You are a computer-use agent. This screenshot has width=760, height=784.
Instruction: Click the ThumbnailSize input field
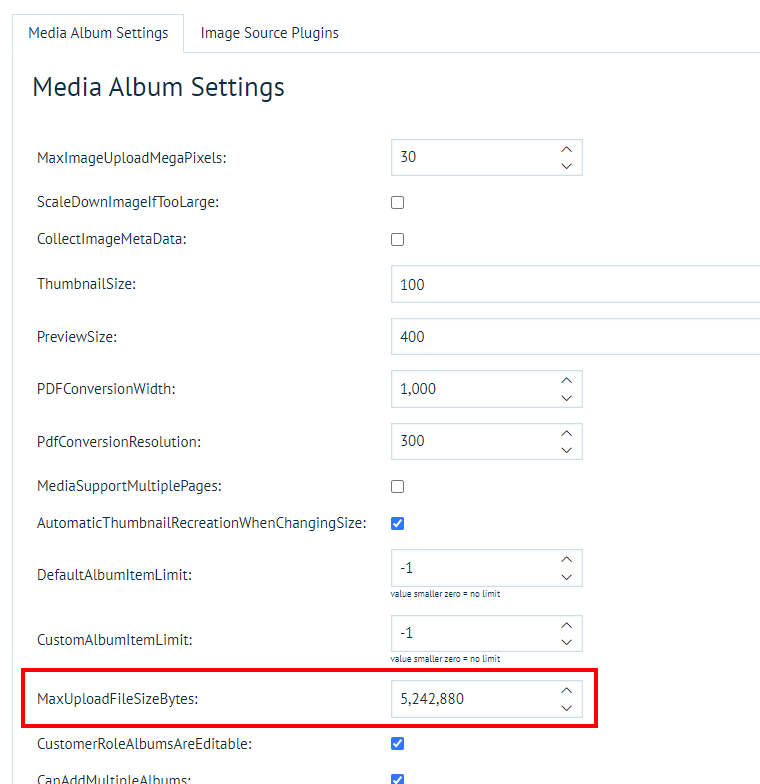(x=575, y=285)
